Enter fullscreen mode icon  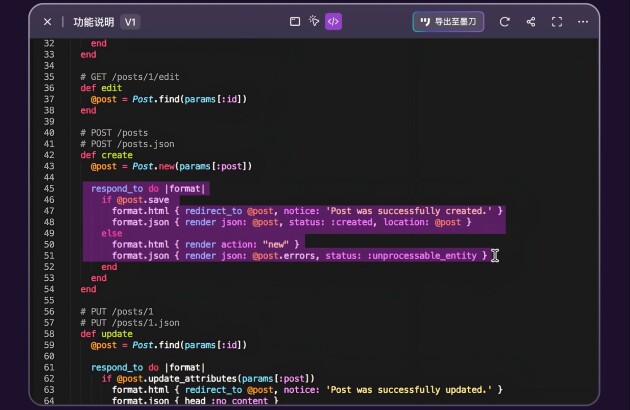coord(557,22)
